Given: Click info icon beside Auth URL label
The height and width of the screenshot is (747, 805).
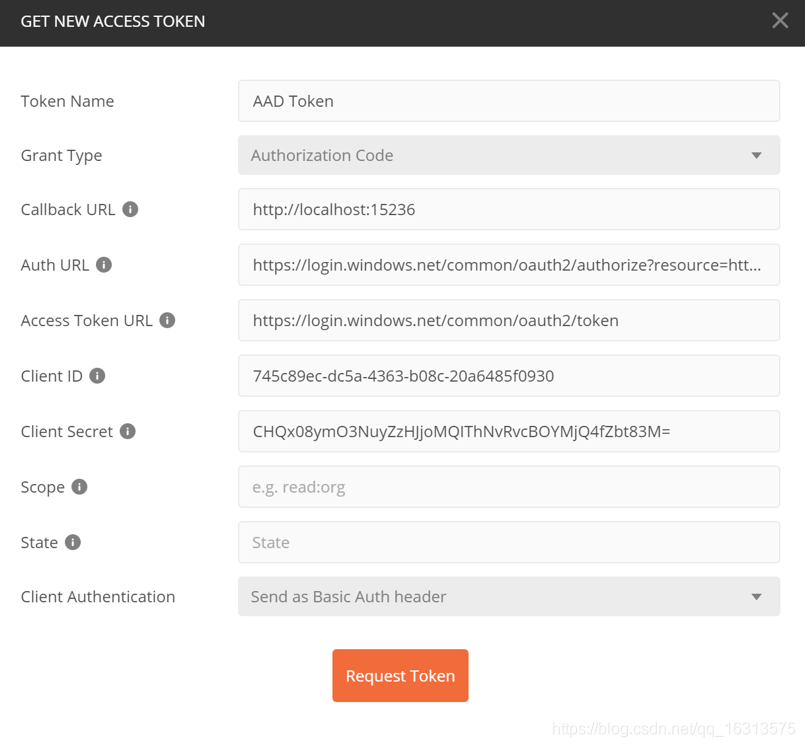Looking at the screenshot, I should click(x=104, y=265).
